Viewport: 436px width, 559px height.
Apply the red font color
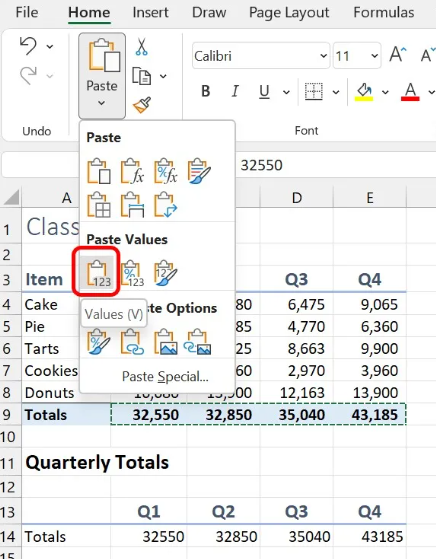(410, 91)
